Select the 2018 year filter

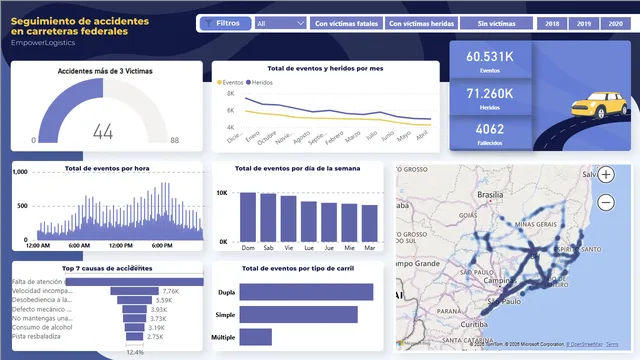coord(552,23)
